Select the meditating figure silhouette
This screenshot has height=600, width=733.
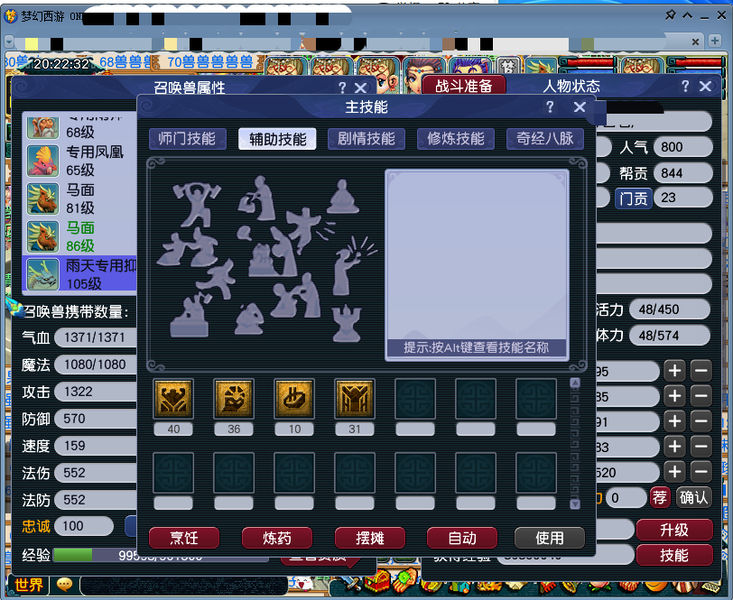point(343,197)
